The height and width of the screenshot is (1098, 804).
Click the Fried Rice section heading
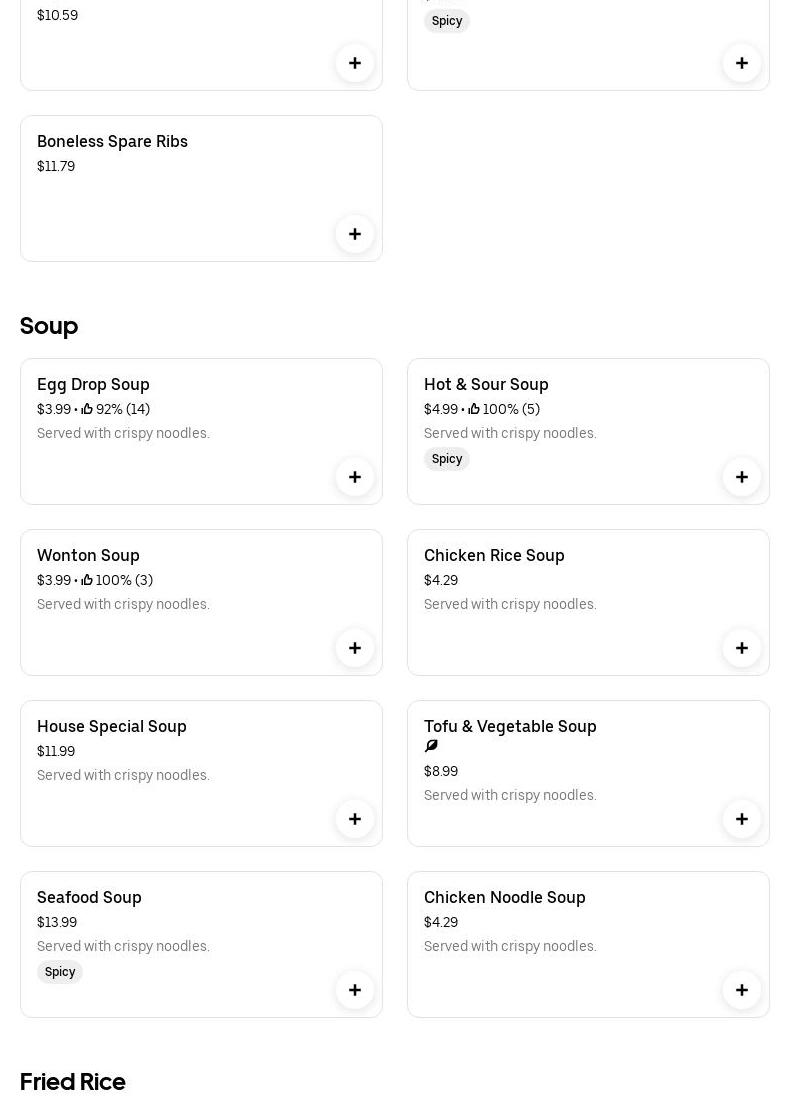[72, 1082]
